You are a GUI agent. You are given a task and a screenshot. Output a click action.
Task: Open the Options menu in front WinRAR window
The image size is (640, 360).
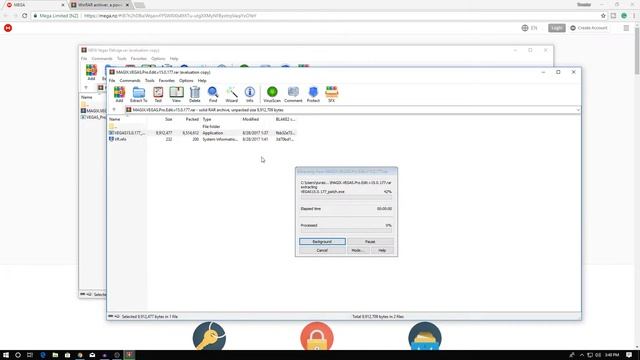click(x=186, y=81)
